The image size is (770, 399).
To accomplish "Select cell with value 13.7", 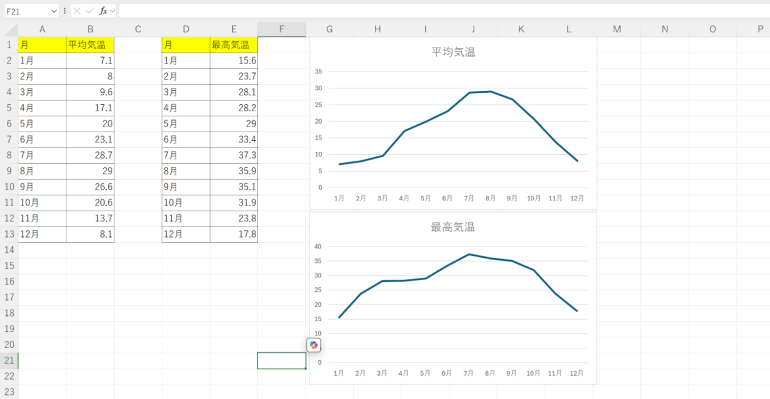I will [90, 218].
